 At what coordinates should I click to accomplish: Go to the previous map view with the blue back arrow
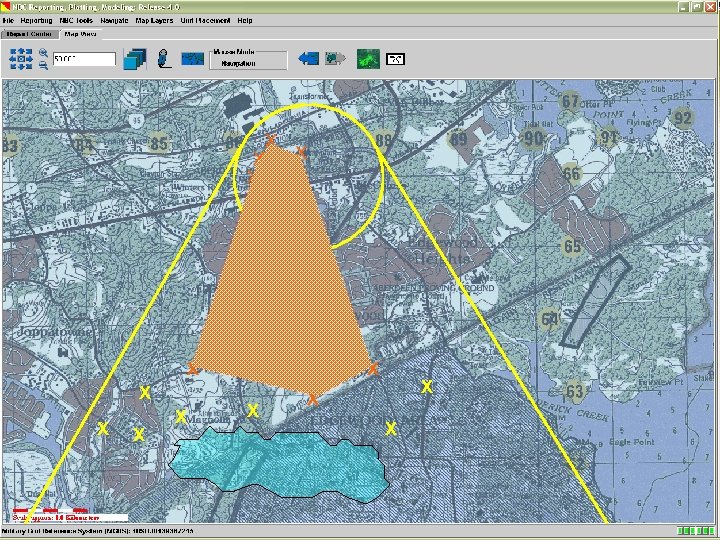click(x=309, y=58)
